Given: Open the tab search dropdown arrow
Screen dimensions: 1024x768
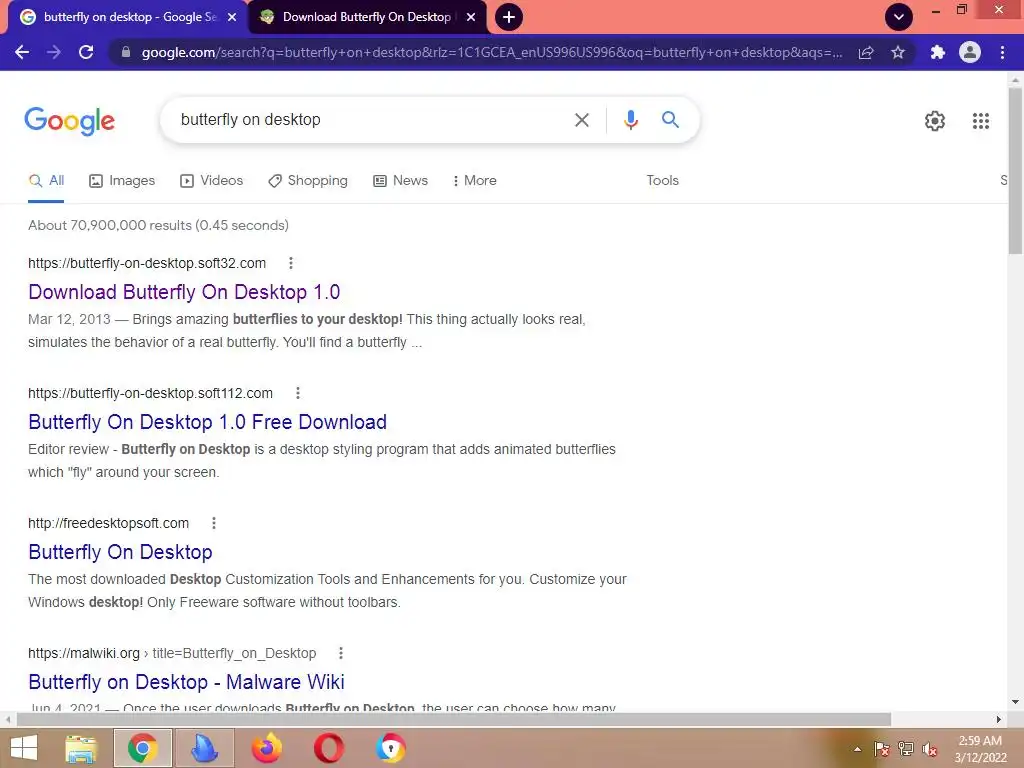Looking at the screenshot, I should pos(899,17).
